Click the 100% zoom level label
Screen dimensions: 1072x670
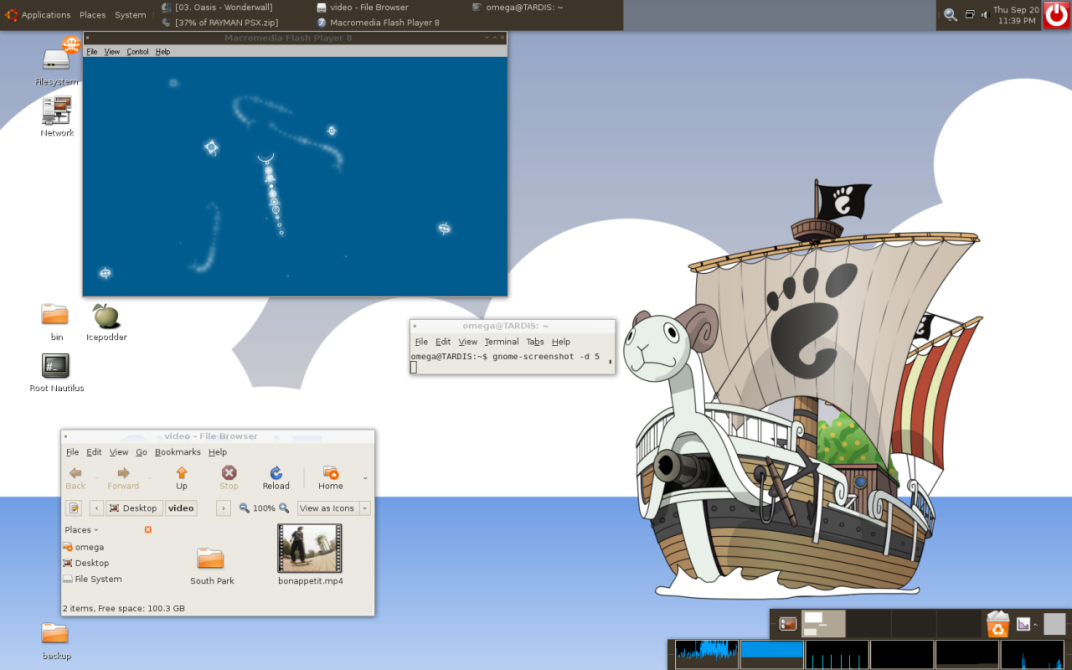coord(264,508)
